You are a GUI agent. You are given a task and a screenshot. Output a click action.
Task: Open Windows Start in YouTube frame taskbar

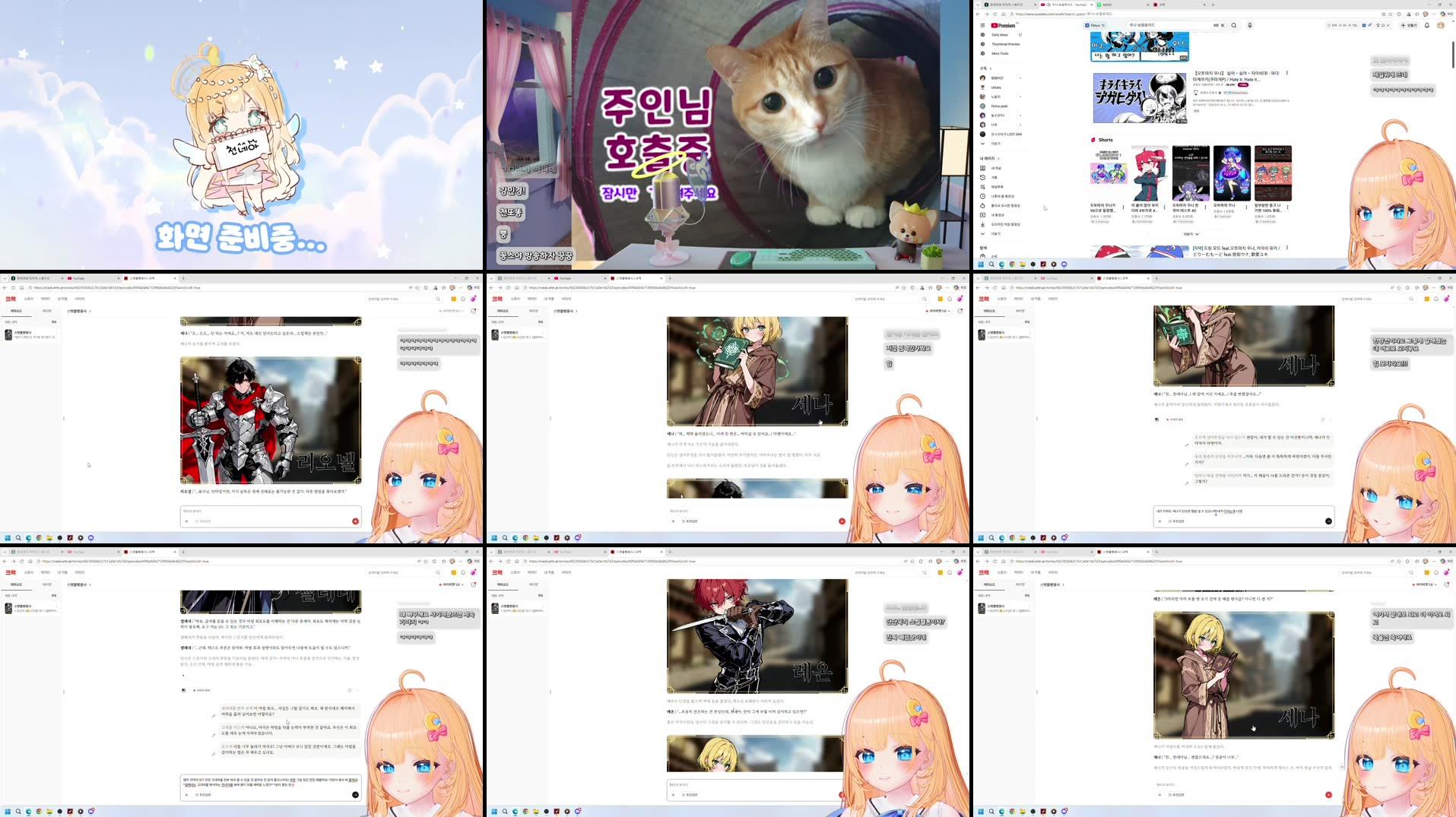pyautogui.click(x=981, y=264)
